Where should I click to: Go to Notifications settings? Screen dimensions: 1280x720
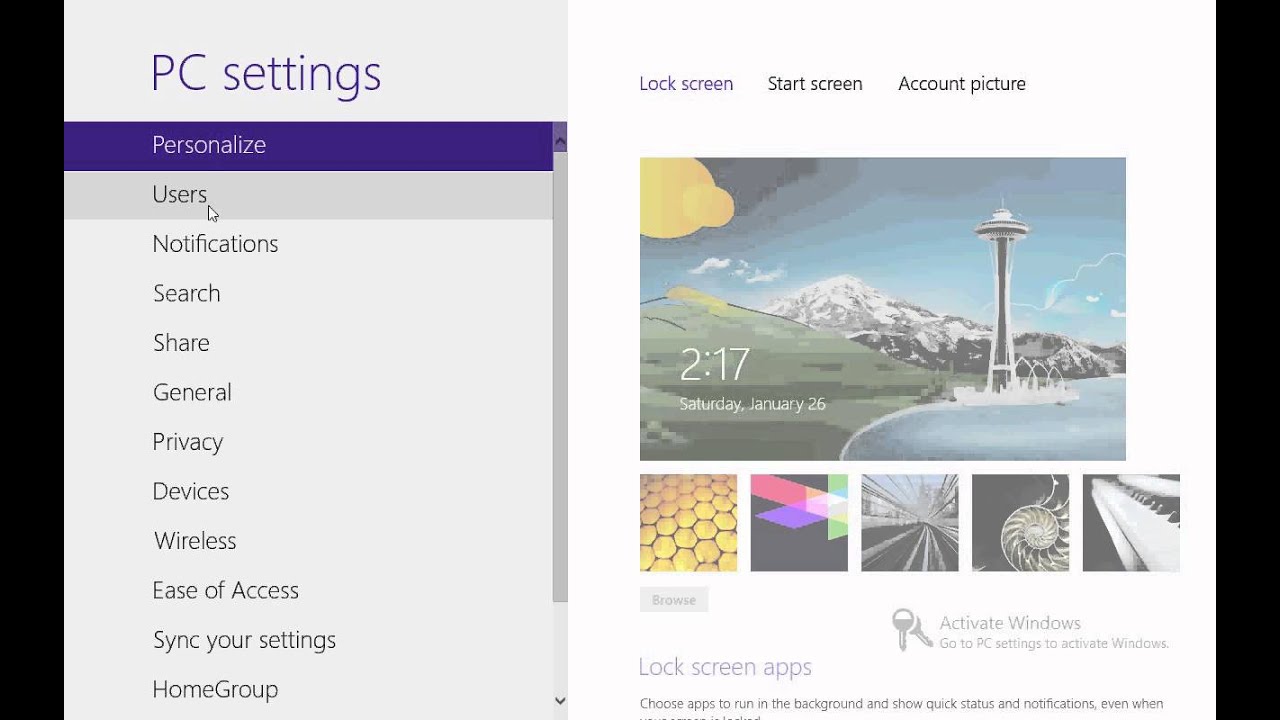(x=215, y=244)
